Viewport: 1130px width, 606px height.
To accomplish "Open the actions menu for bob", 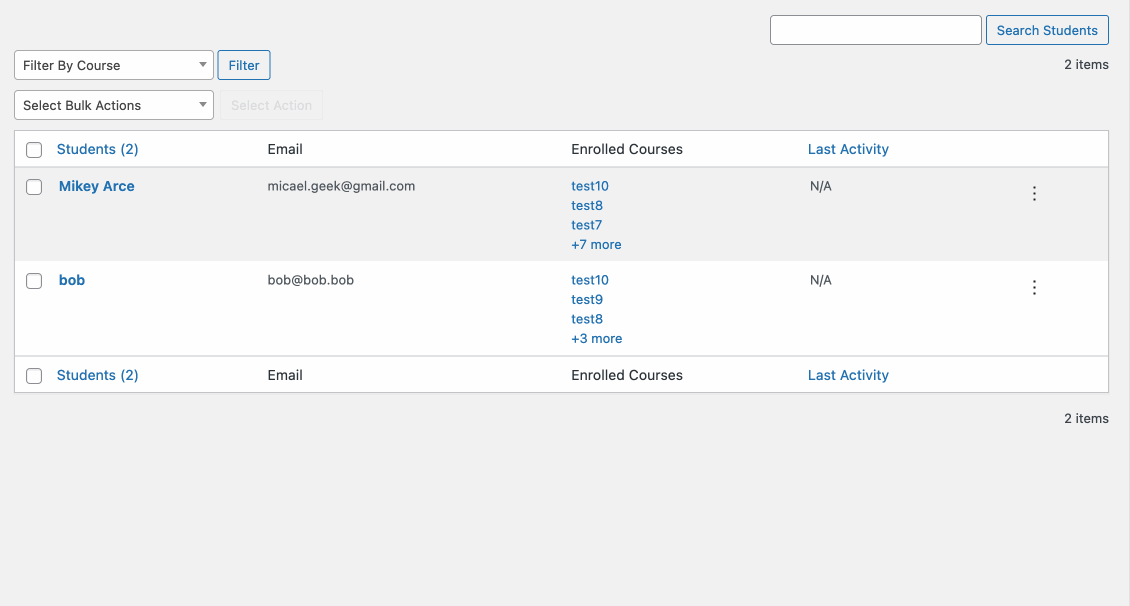I will pos(1034,287).
